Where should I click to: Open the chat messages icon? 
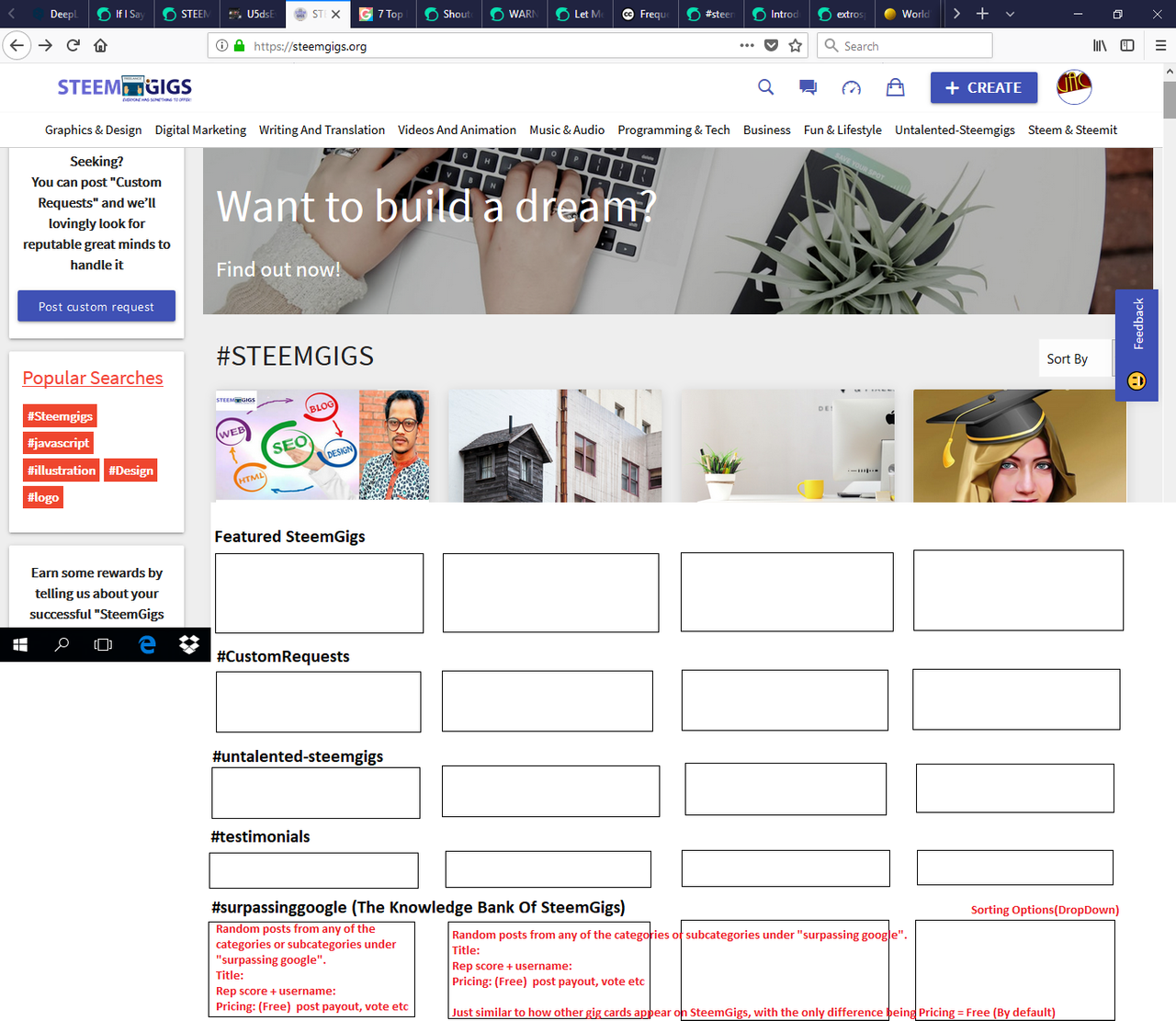tap(808, 87)
